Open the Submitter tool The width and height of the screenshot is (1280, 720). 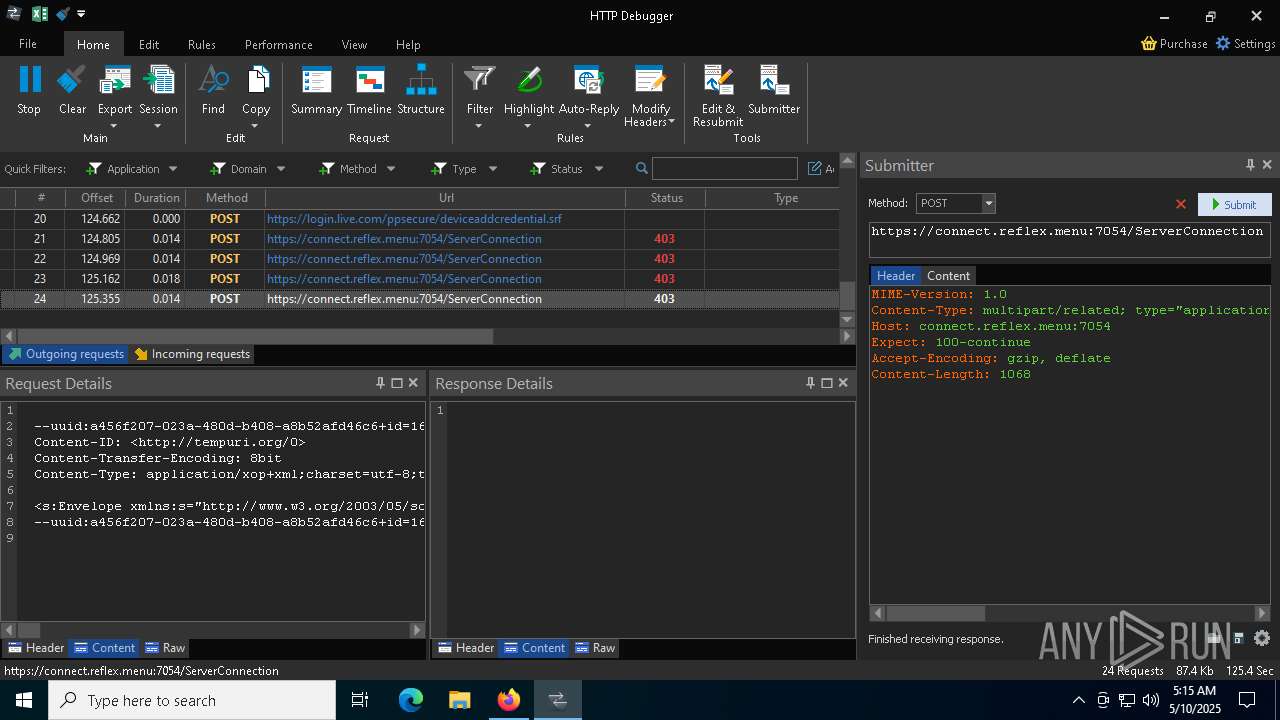pyautogui.click(x=774, y=90)
